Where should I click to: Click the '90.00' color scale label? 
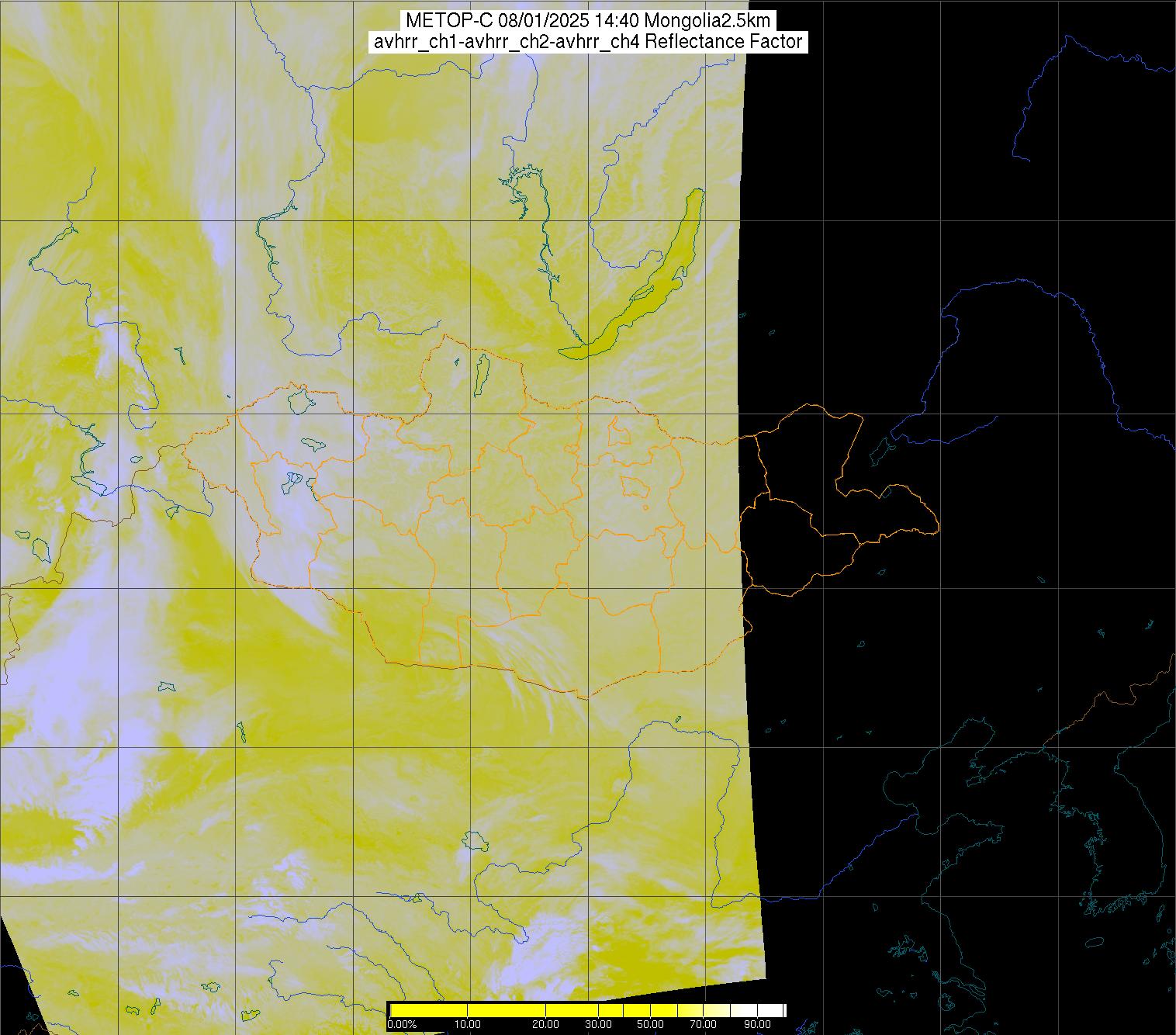click(756, 1026)
